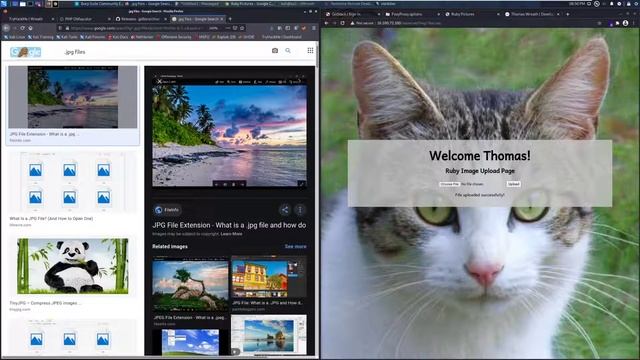Click the jpg files search field
The image size is (640, 360).
pos(163,52)
